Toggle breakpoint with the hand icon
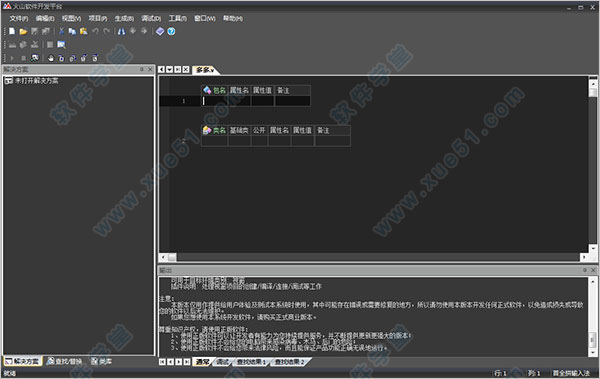 click(51, 58)
